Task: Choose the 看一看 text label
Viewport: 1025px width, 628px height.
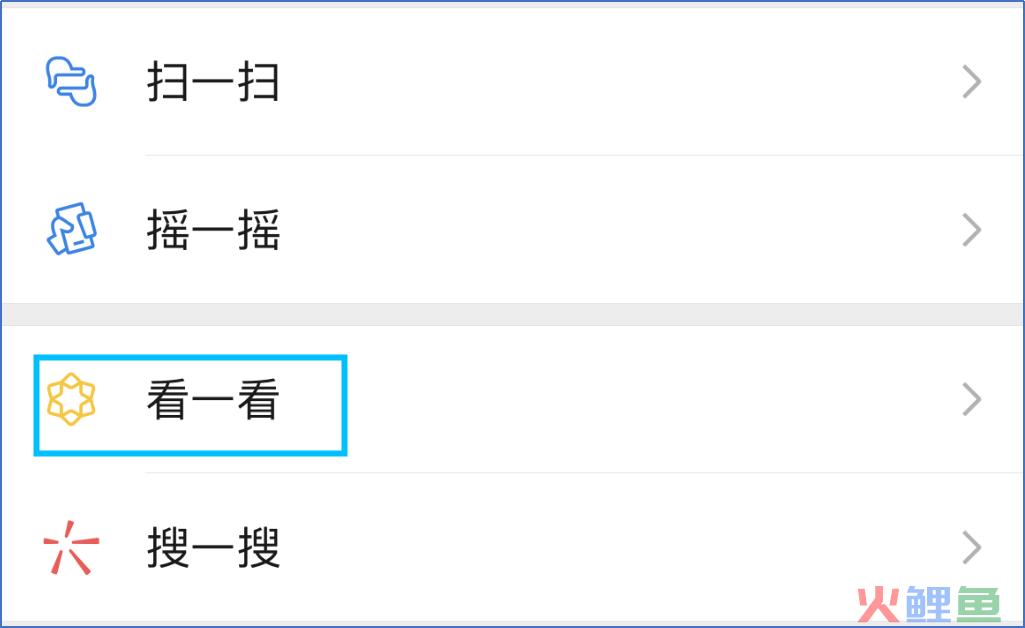Action: click(213, 399)
